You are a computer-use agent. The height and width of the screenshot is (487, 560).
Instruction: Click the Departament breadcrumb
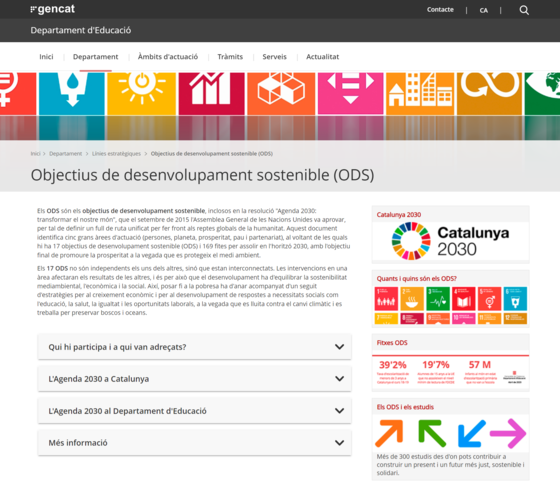tap(66, 154)
